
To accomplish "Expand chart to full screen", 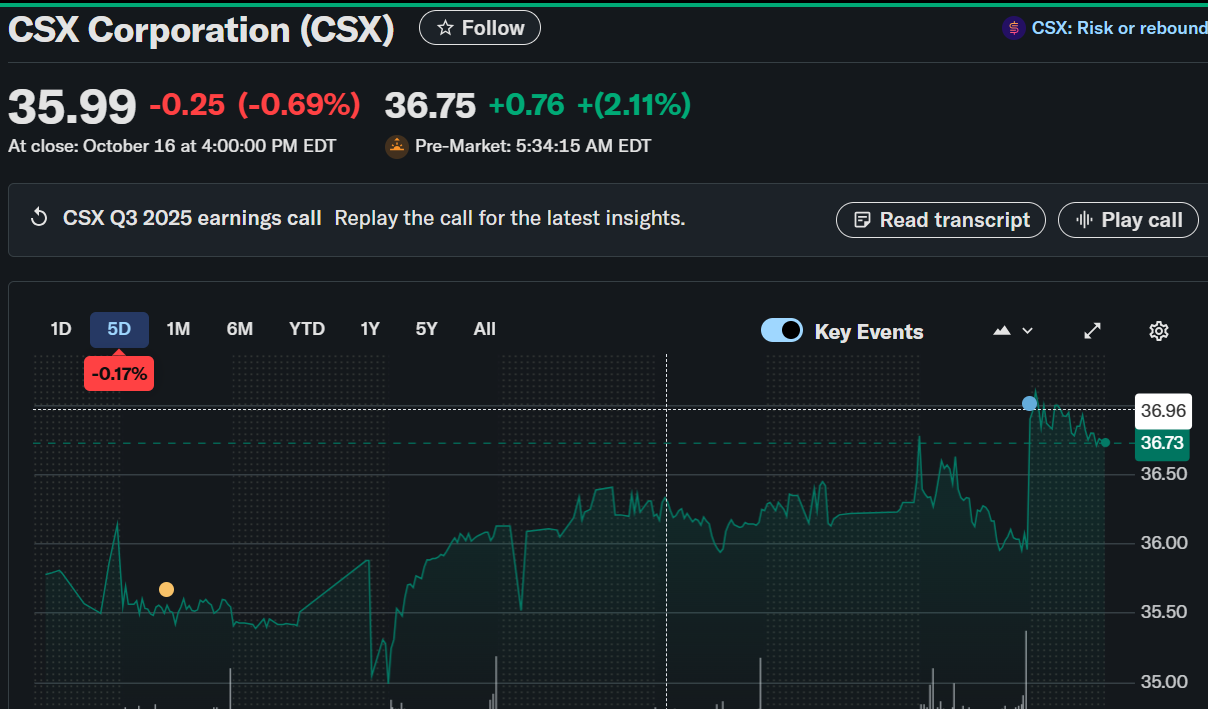I will pyautogui.click(x=1093, y=331).
